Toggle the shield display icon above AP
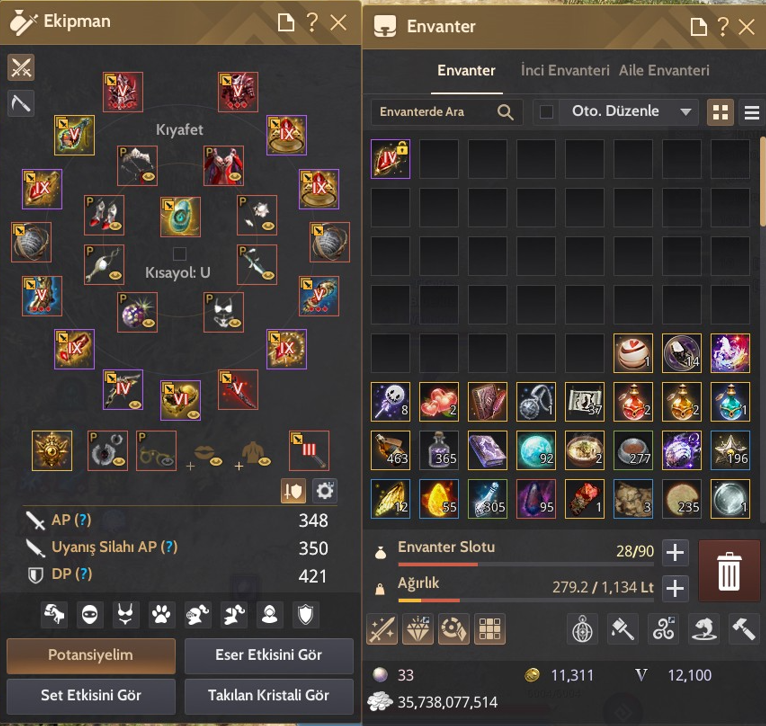The height and width of the screenshot is (726, 766). coord(293,491)
